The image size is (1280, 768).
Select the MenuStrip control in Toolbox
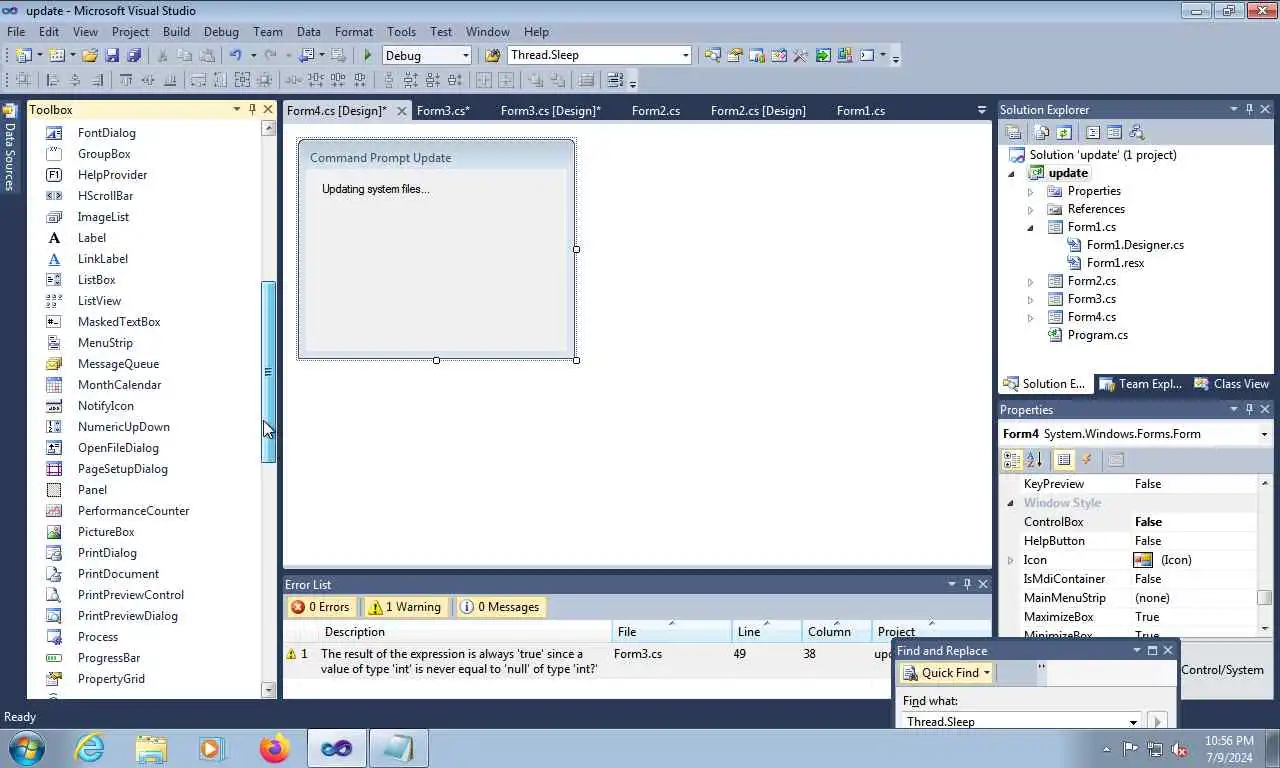[105, 343]
